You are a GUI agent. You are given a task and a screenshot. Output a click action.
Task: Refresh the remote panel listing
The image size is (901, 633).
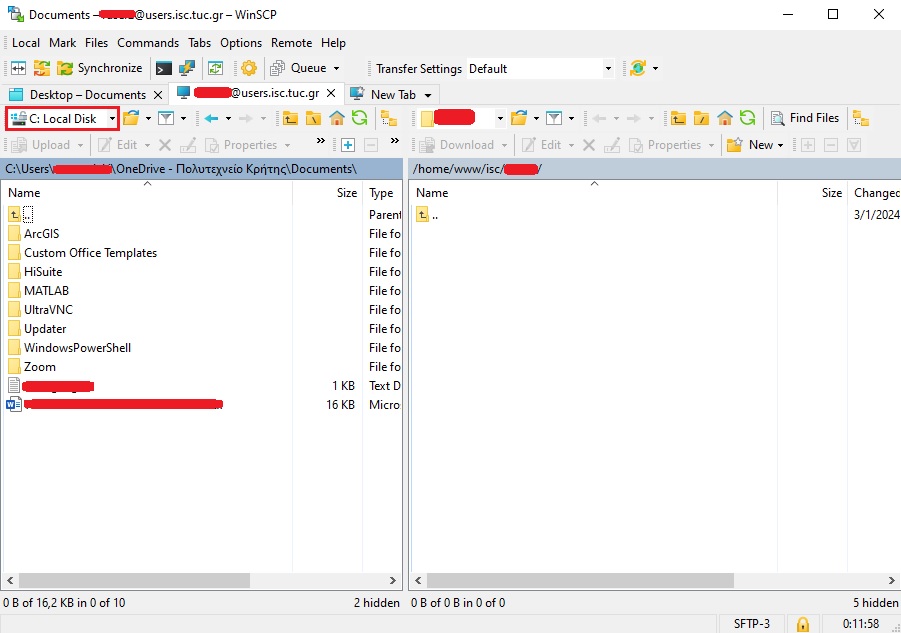[x=748, y=118]
